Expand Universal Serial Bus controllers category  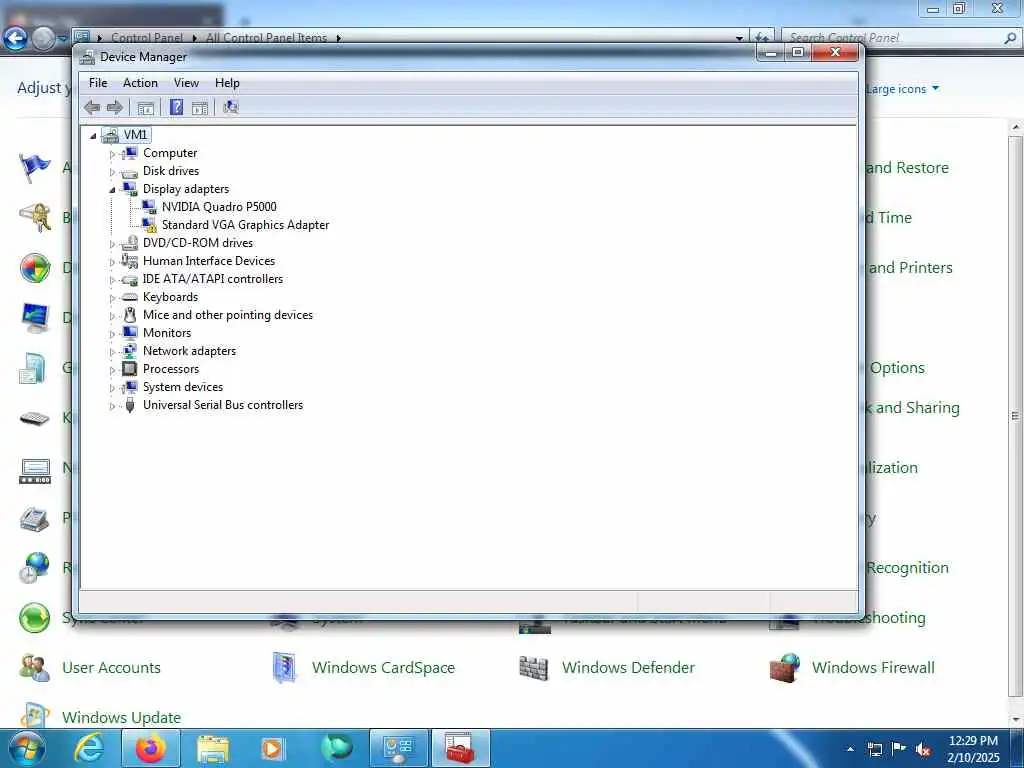pyautogui.click(x=112, y=406)
